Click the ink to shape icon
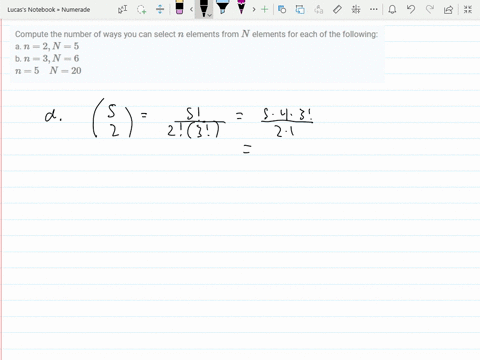 point(300,9)
